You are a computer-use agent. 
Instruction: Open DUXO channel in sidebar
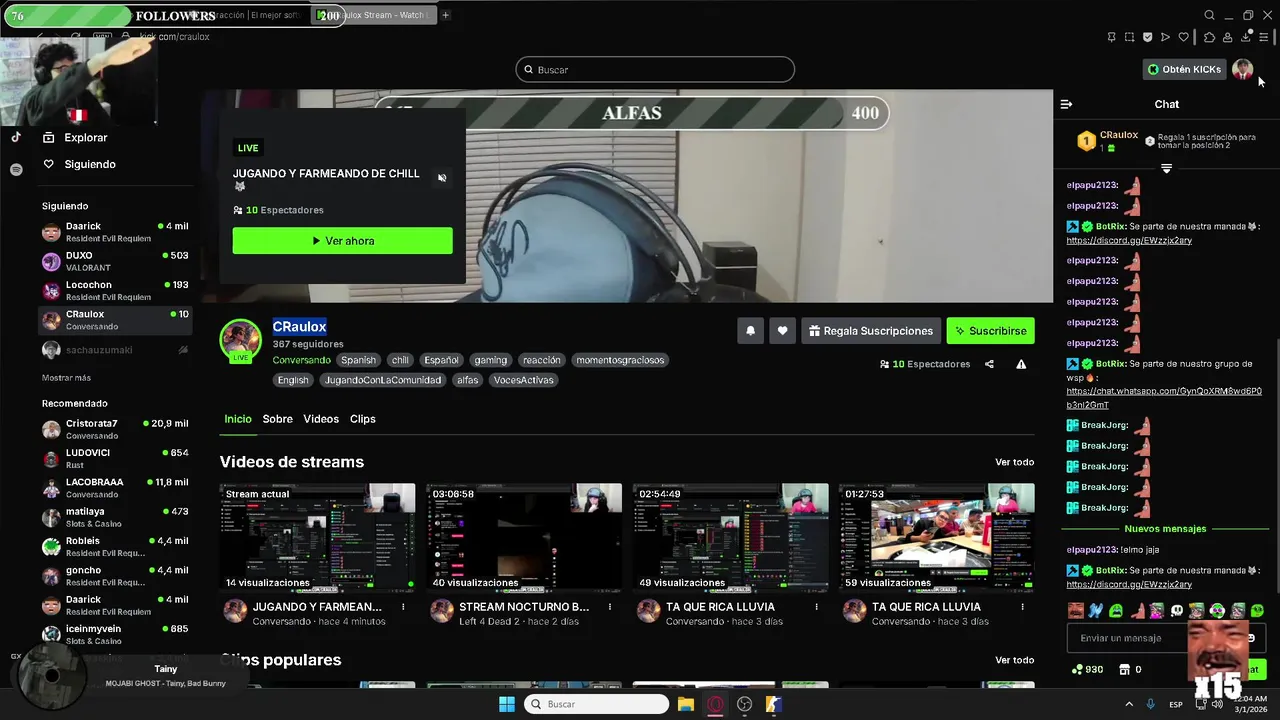click(114, 261)
